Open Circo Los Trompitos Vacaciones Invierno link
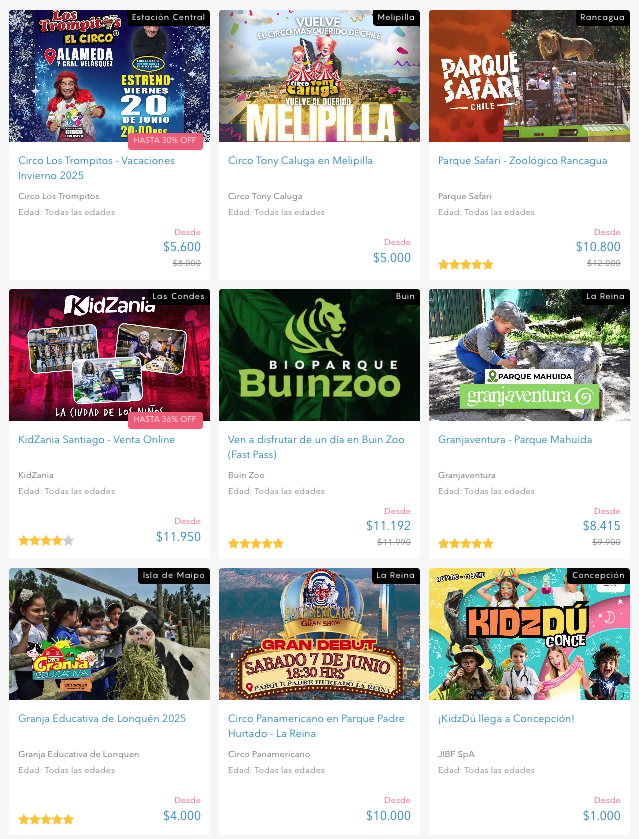The image size is (639, 839). (x=96, y=168)
